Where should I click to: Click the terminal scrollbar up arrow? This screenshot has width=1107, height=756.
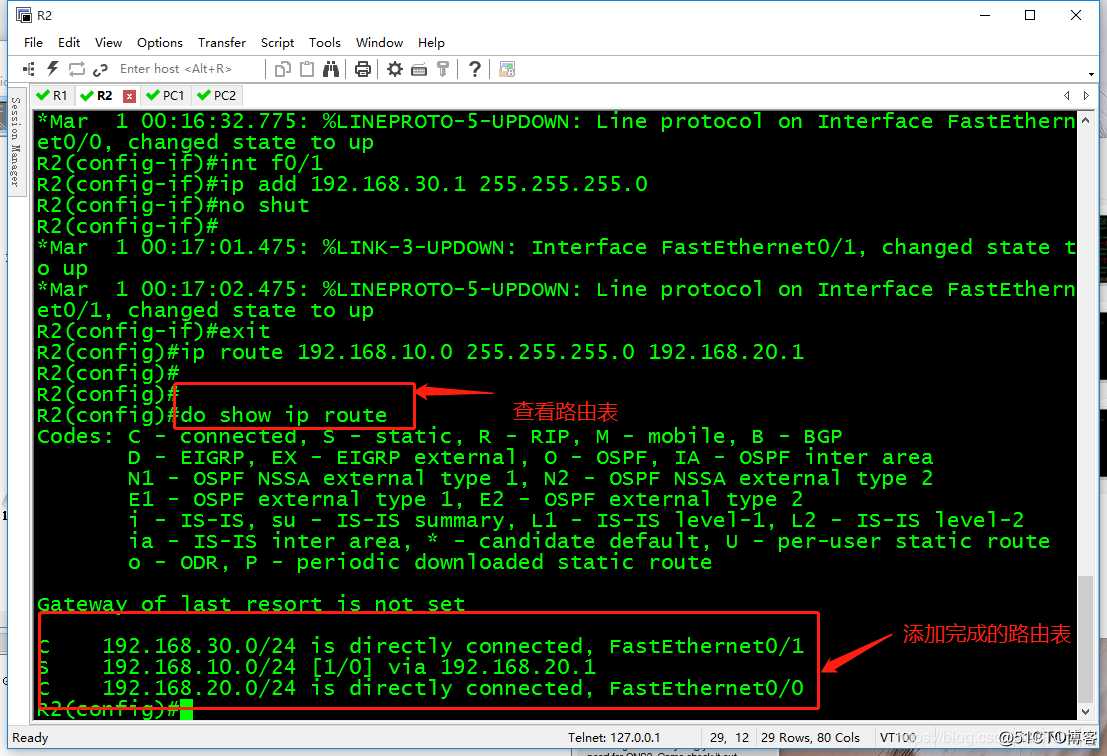1085,120
